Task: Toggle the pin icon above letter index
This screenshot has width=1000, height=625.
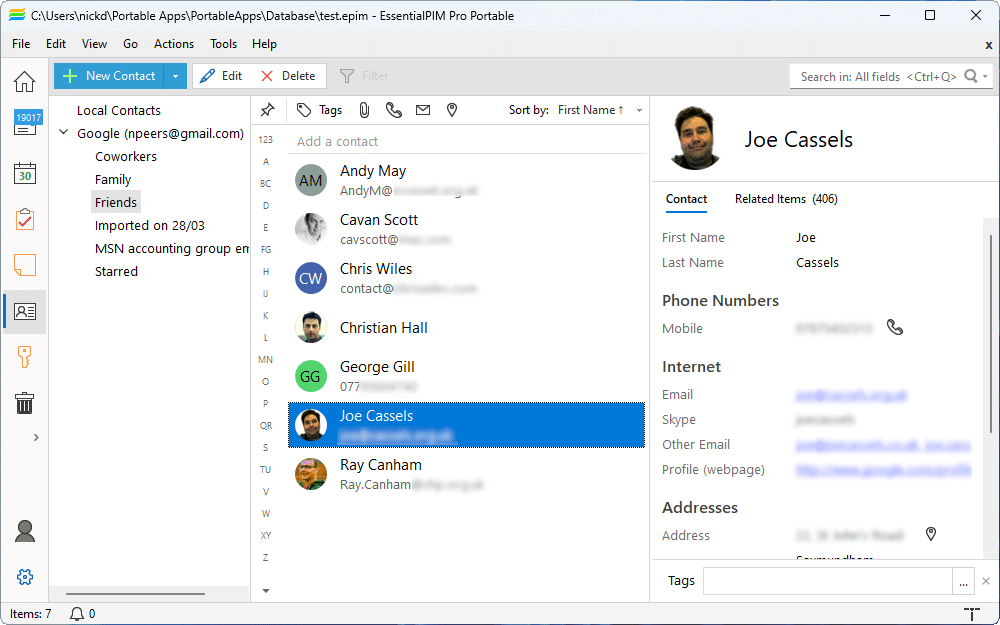Action: click(x=267, y=110)
